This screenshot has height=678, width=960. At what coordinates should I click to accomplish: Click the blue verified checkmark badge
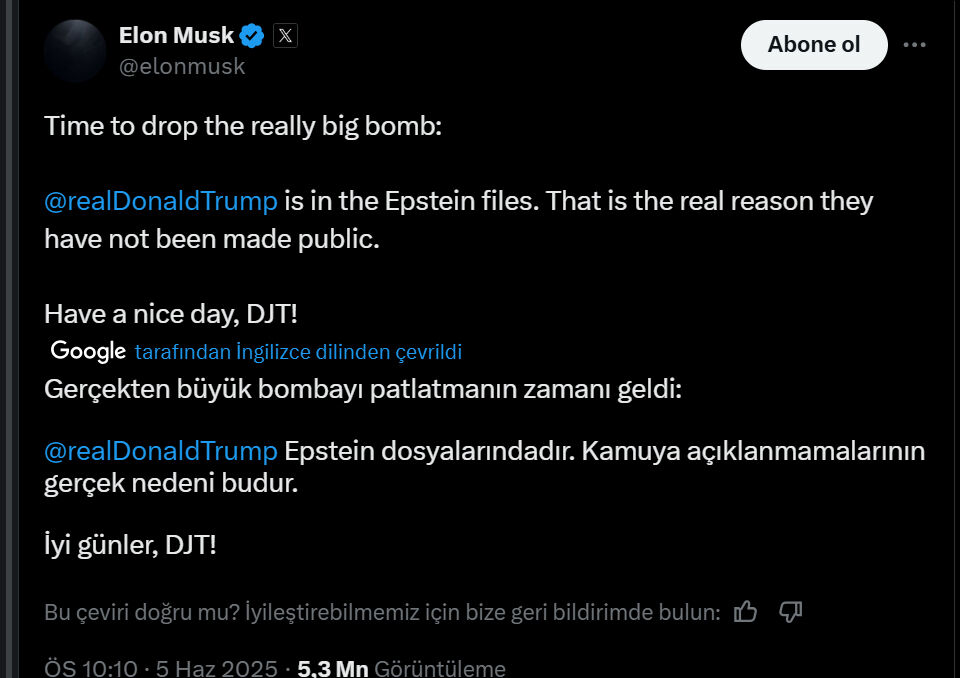point(252,37)
